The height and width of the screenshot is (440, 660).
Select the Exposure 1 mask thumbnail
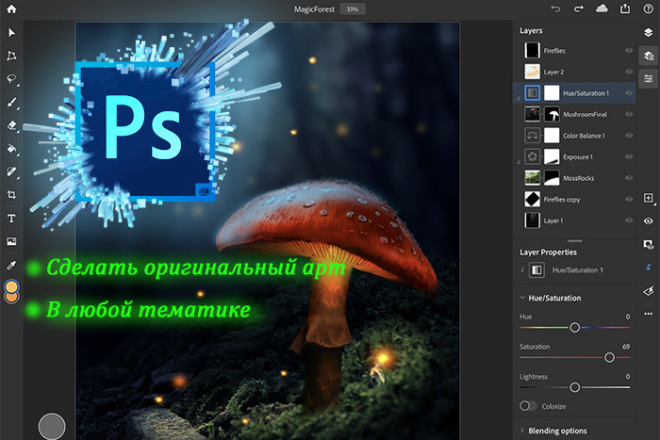[x=552, y=157]
